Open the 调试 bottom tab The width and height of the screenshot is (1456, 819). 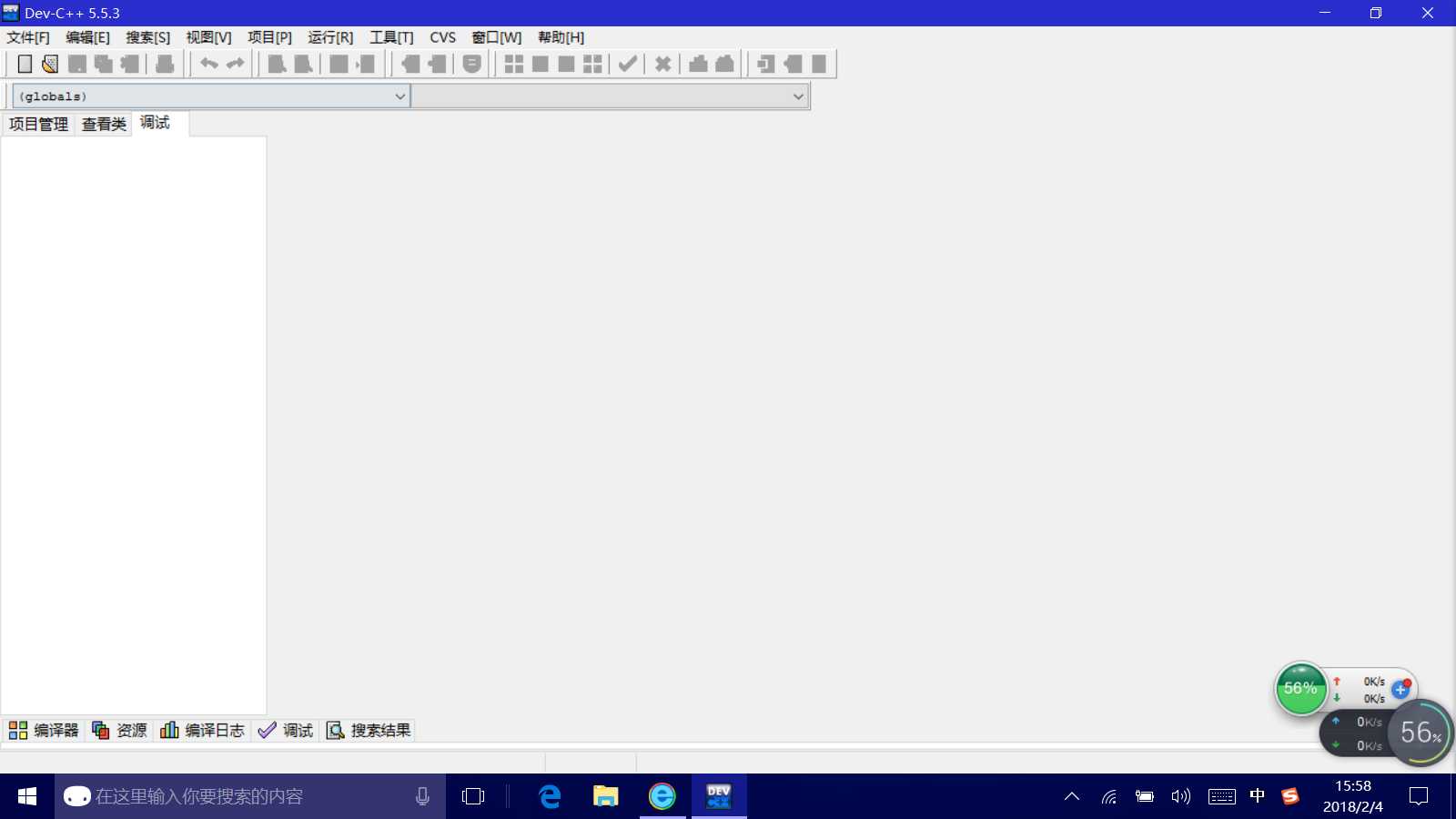tap(286, 730)
